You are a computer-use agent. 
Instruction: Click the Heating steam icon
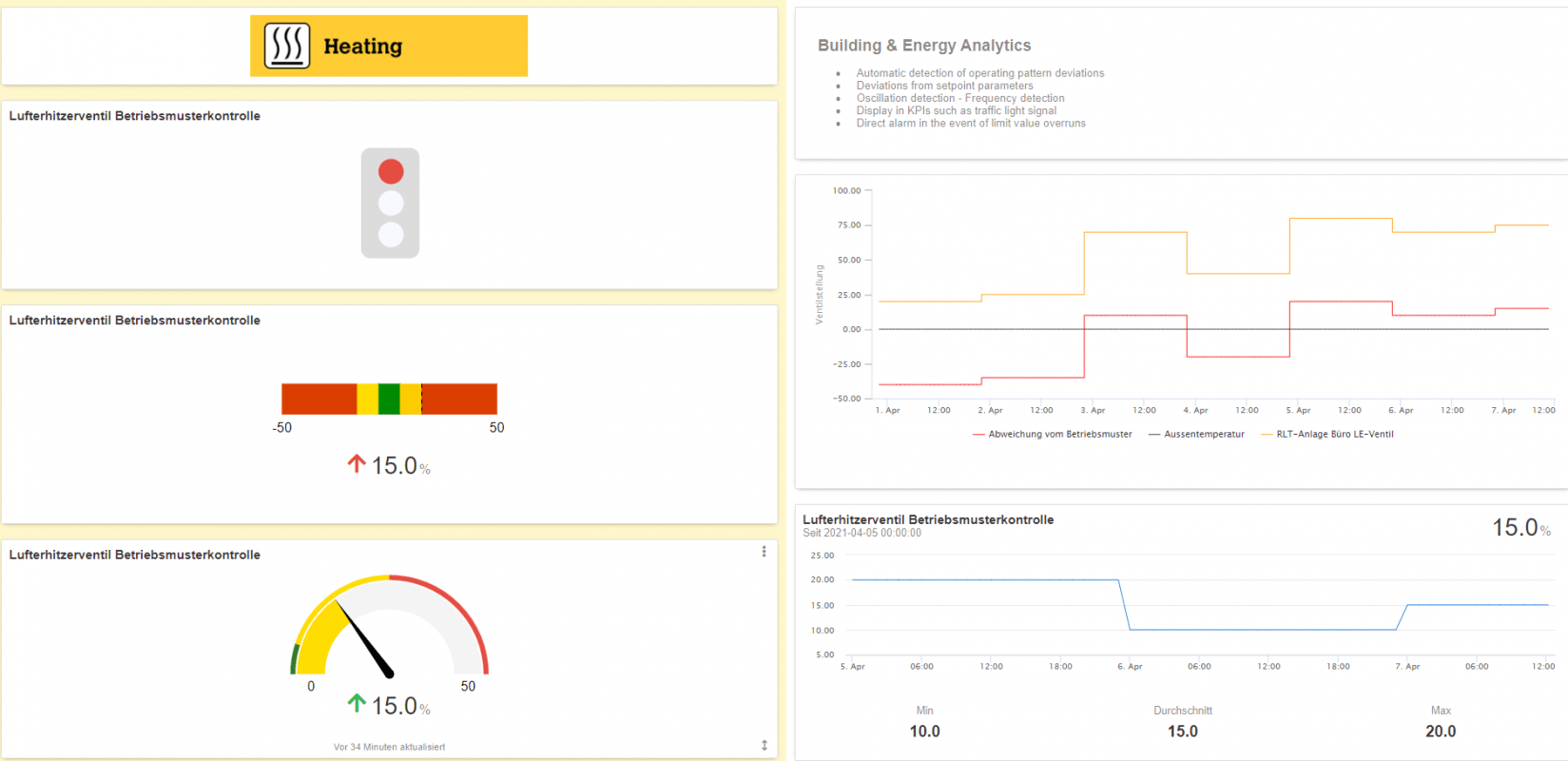(286, 46)
